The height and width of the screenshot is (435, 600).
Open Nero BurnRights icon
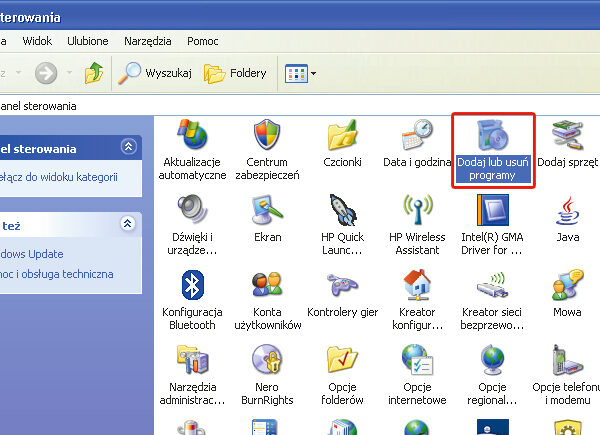pyautogui.click(x=267, y=362)
